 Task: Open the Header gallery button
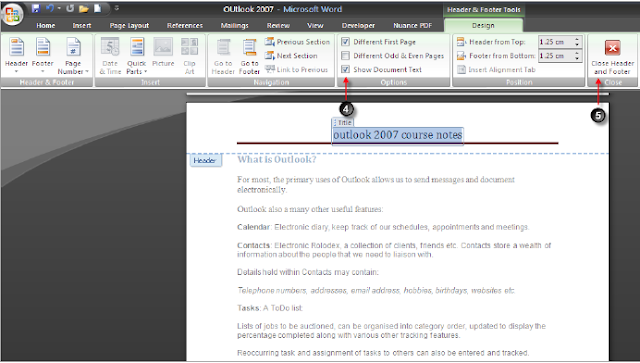pos(16,56)
